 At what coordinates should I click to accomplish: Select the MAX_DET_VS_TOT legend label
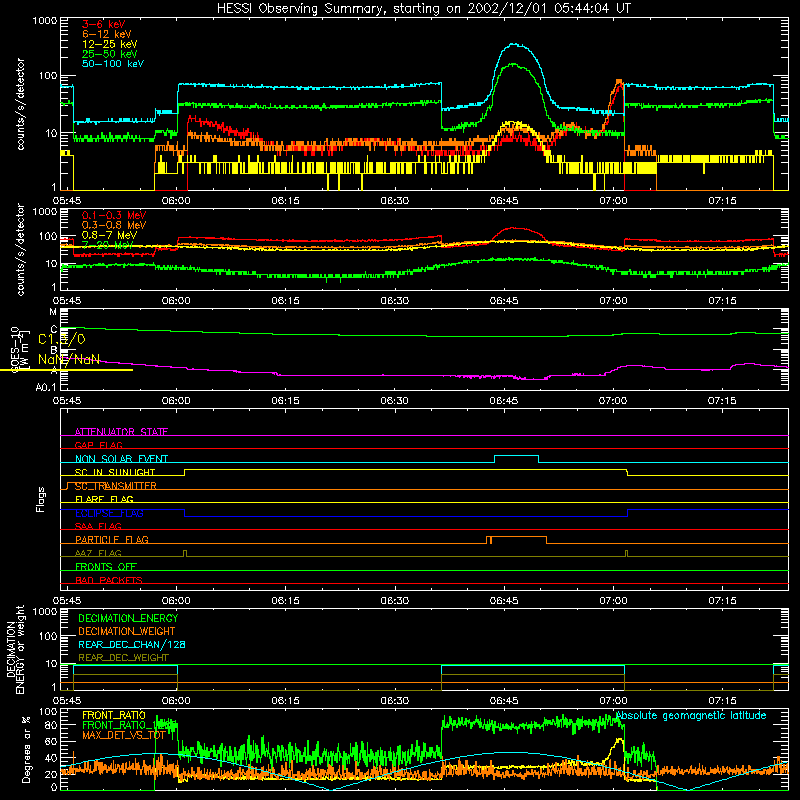coord(123,735)
